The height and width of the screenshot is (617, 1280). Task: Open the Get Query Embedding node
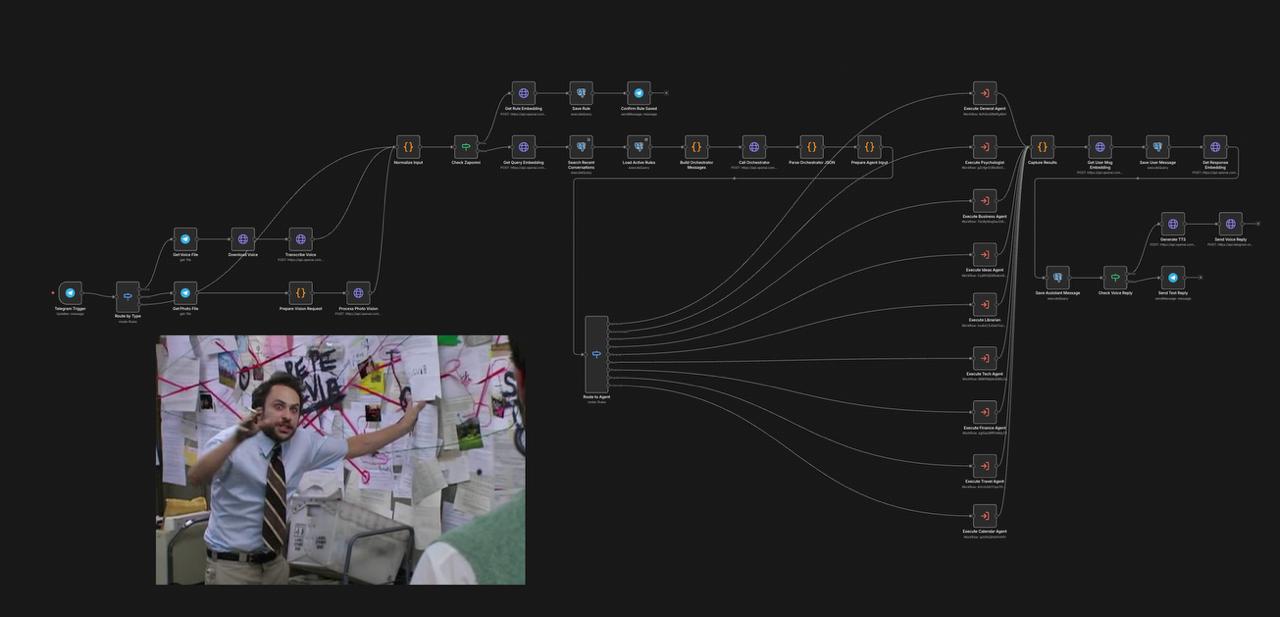pyautogui.click(x=523, y=147)
